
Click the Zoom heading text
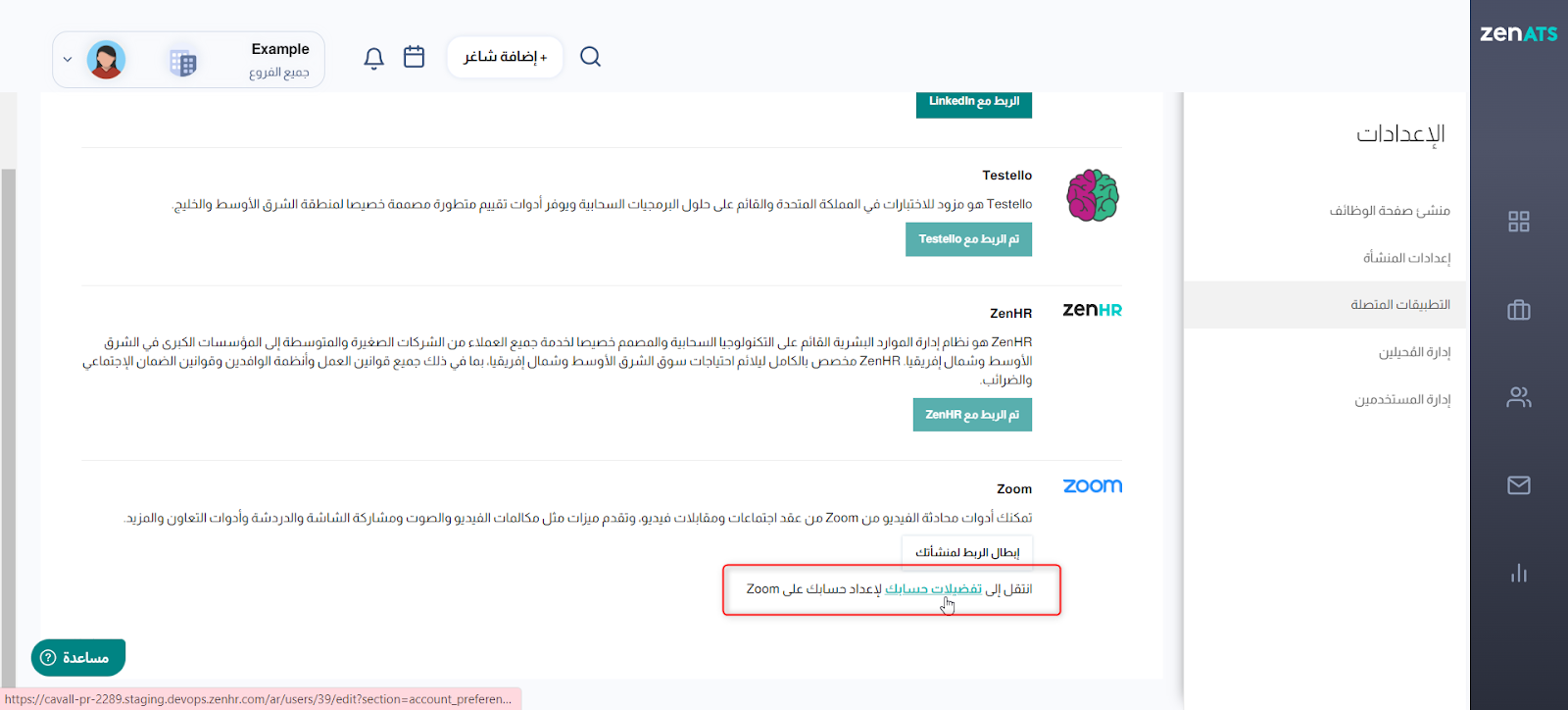[x=1014, y=489]
